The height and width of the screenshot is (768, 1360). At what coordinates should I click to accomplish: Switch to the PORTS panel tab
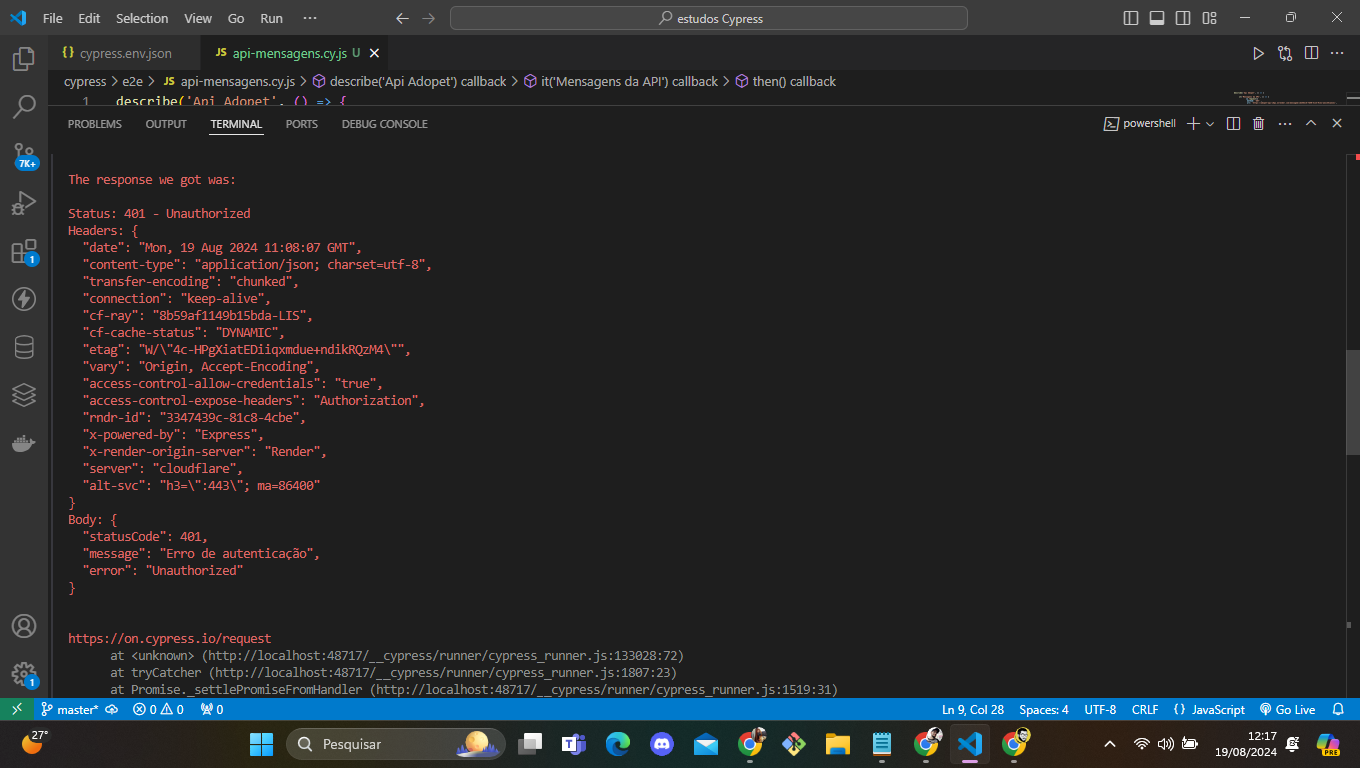(x=301, y=124)
